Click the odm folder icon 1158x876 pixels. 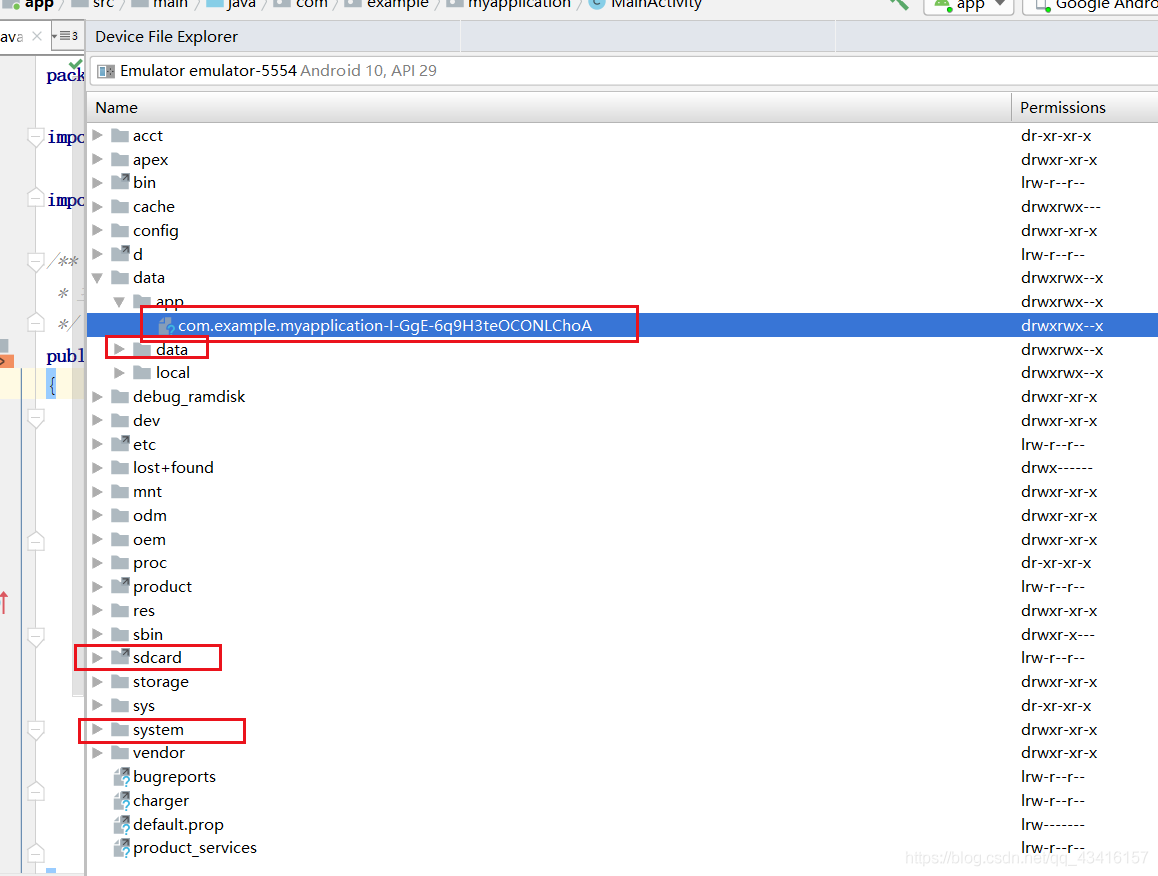point(120,515)
